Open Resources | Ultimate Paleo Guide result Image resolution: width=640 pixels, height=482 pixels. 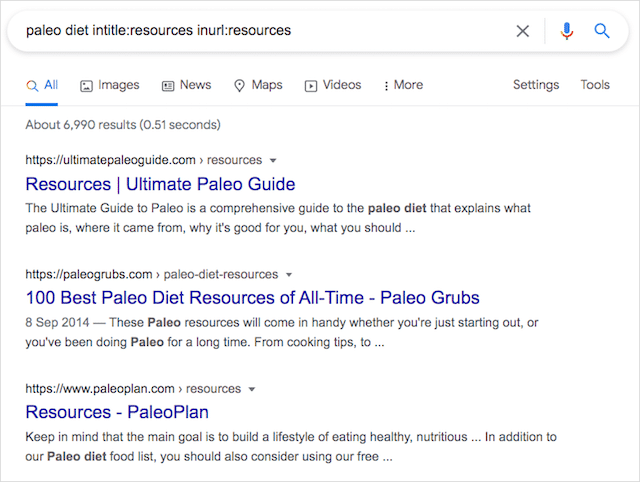tap(160, 184)
